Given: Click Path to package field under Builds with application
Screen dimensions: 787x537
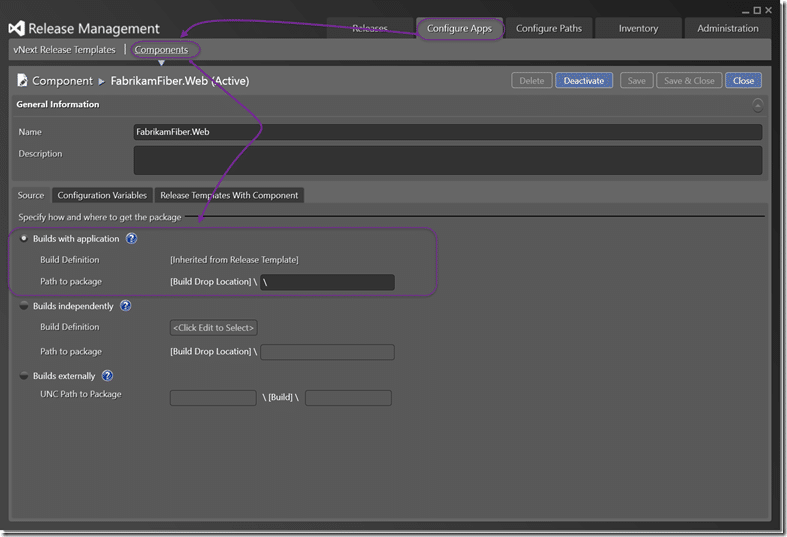Looking at the screenshot, I should pyautogui.click(x=327, y=282).
